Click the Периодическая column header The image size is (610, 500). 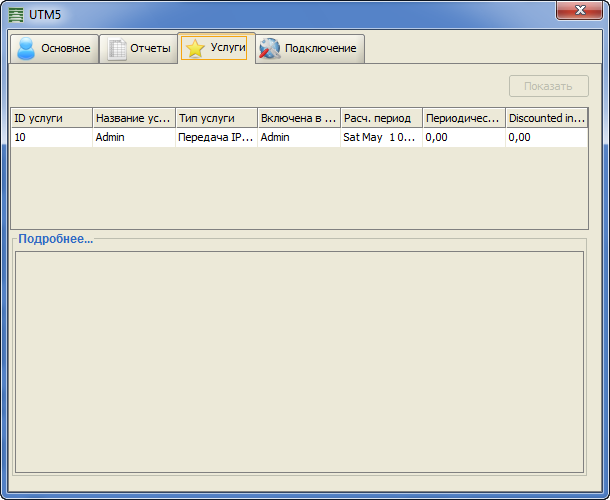463,118
